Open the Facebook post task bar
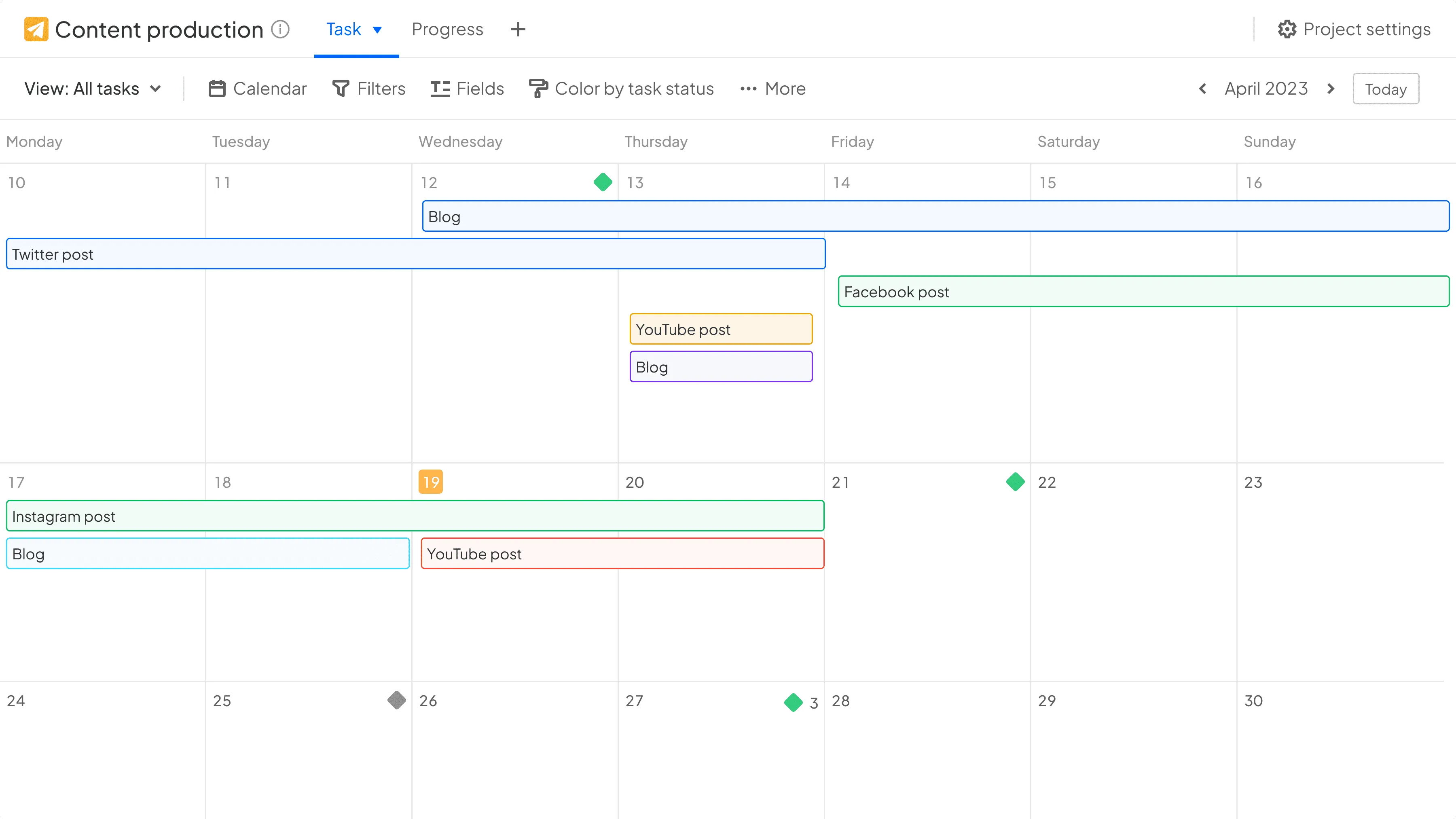The width and height of the screenshot is (1456, 819). (x=1143, y=292)
